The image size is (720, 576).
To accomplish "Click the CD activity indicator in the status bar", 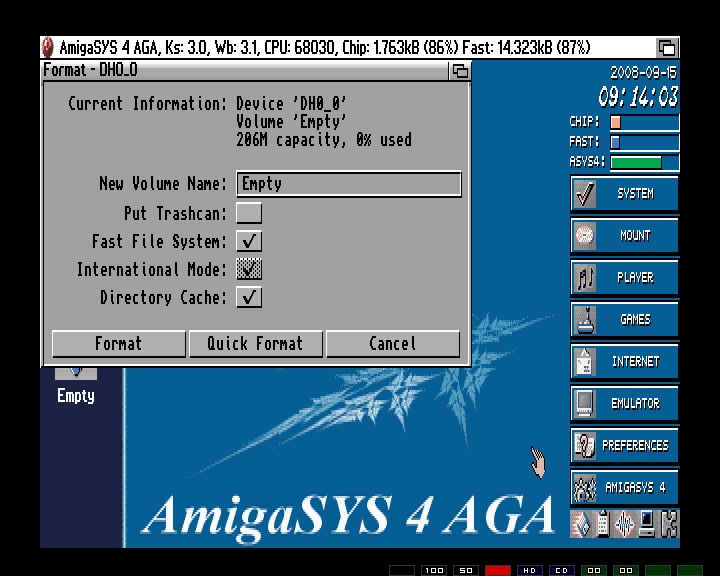I will pyautogui.click(x=562, y=570).
